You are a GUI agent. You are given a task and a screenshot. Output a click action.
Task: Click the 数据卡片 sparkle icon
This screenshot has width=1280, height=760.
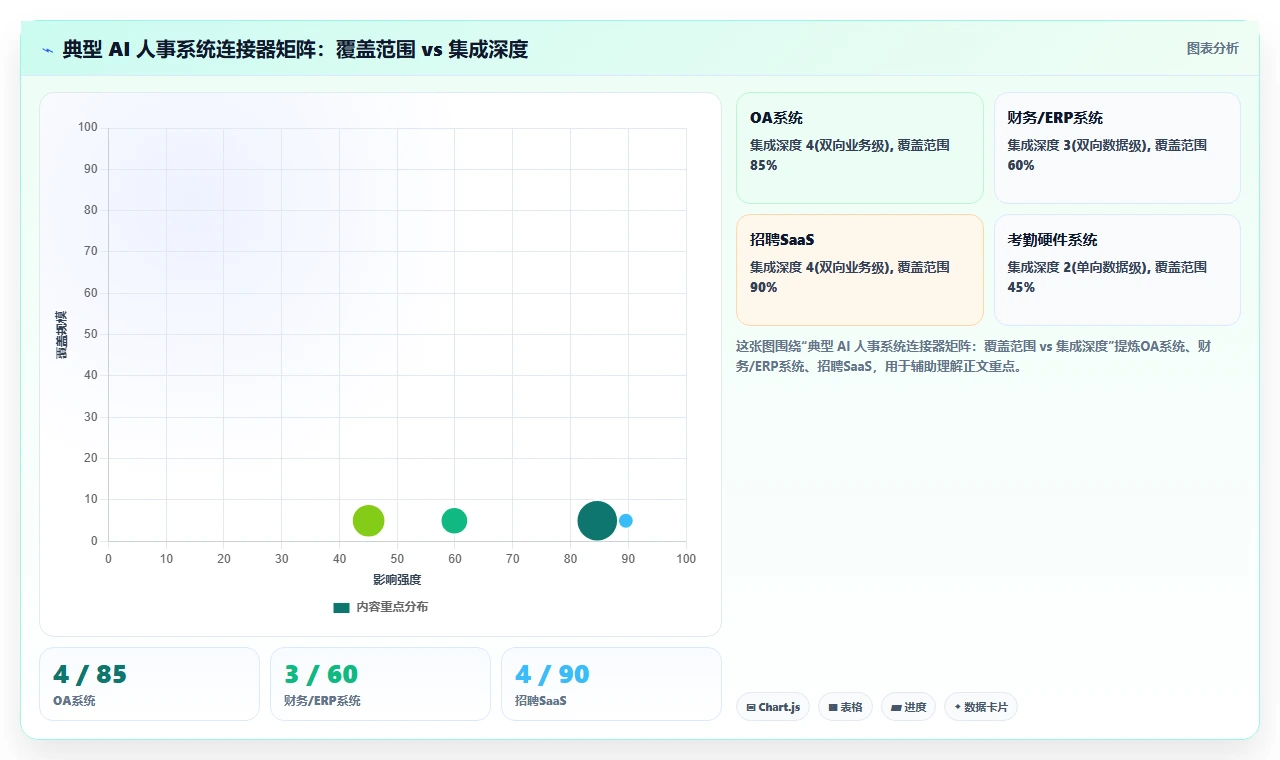tap(958, 707)
